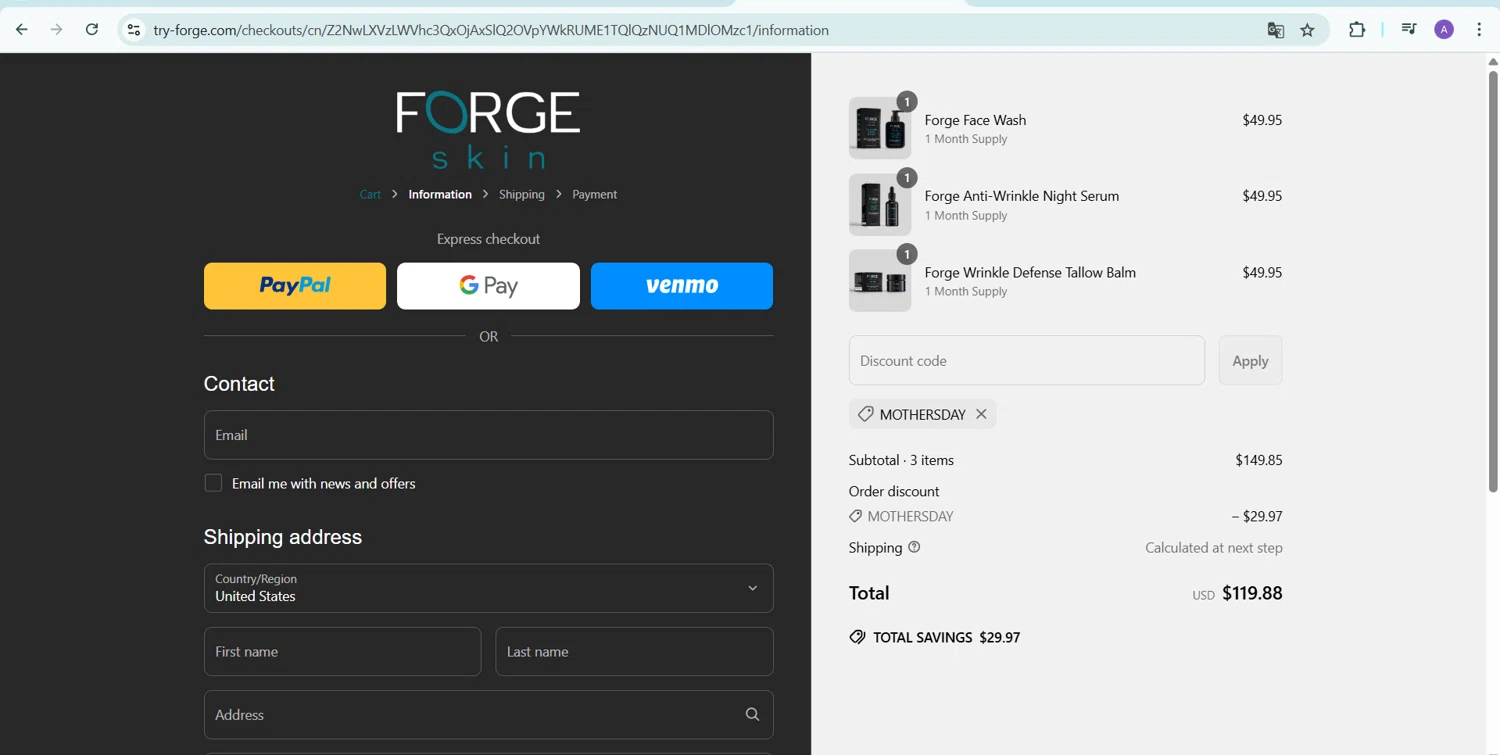Screen dimensions: 1500x755
Task: Click the TOTAL SAVINGS $29.97 line
Action: tap(935, 637)
